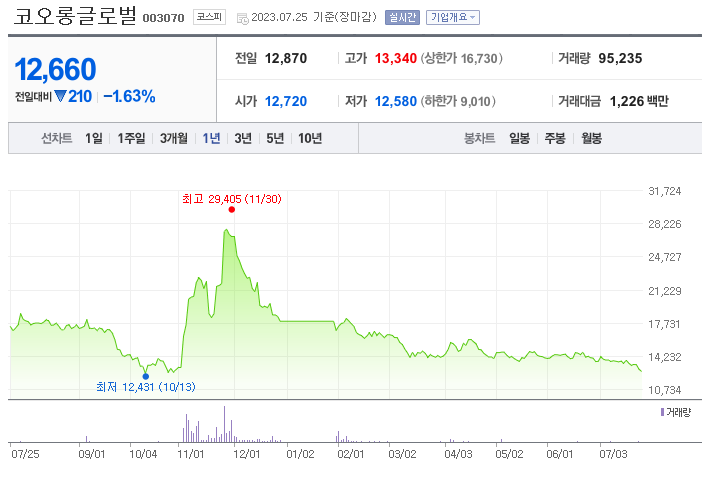Click the 거래대금 value 1,226 백만
Screen dimensions: 702x481
pyautogui.click(x=639, y=101)
